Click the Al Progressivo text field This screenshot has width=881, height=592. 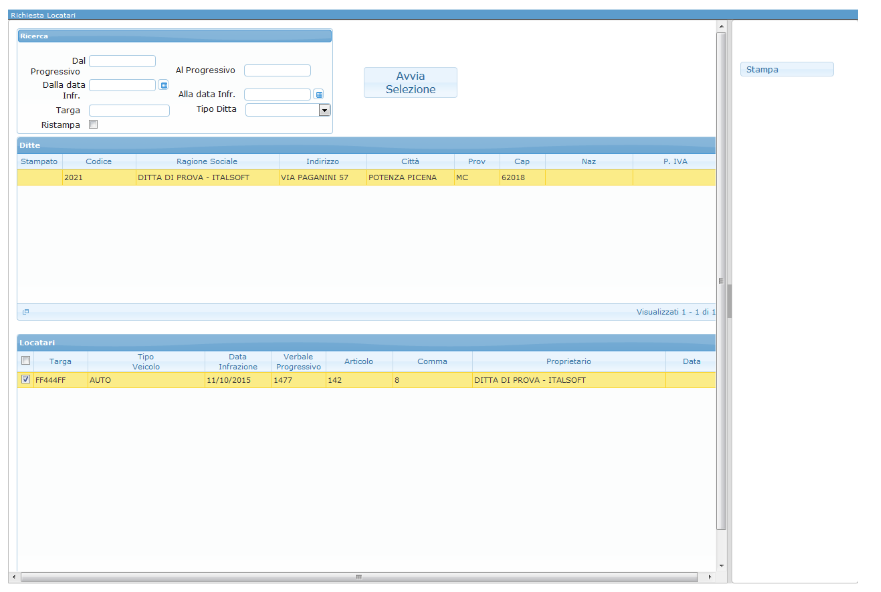point(277,71)
